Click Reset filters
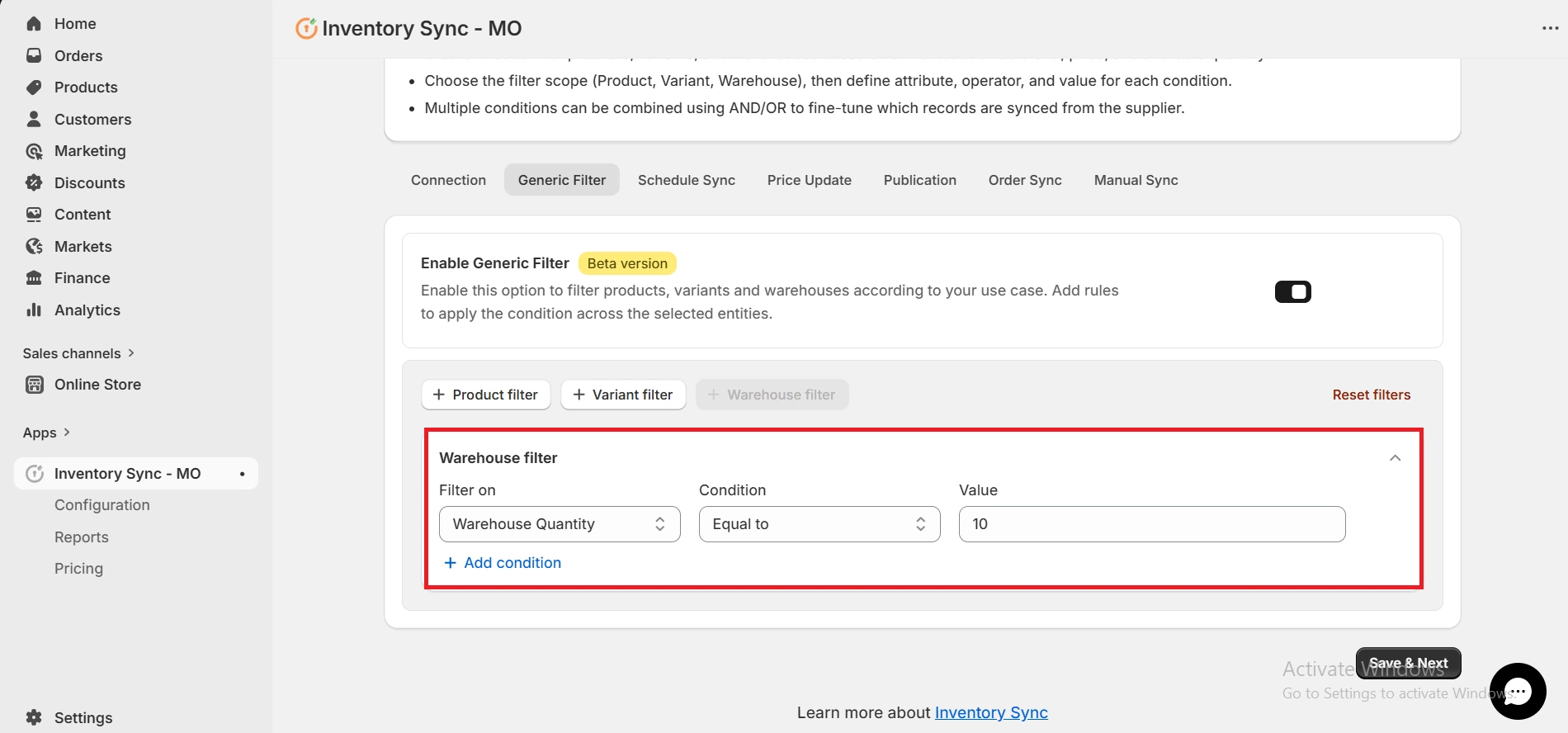 (1371, 395)
